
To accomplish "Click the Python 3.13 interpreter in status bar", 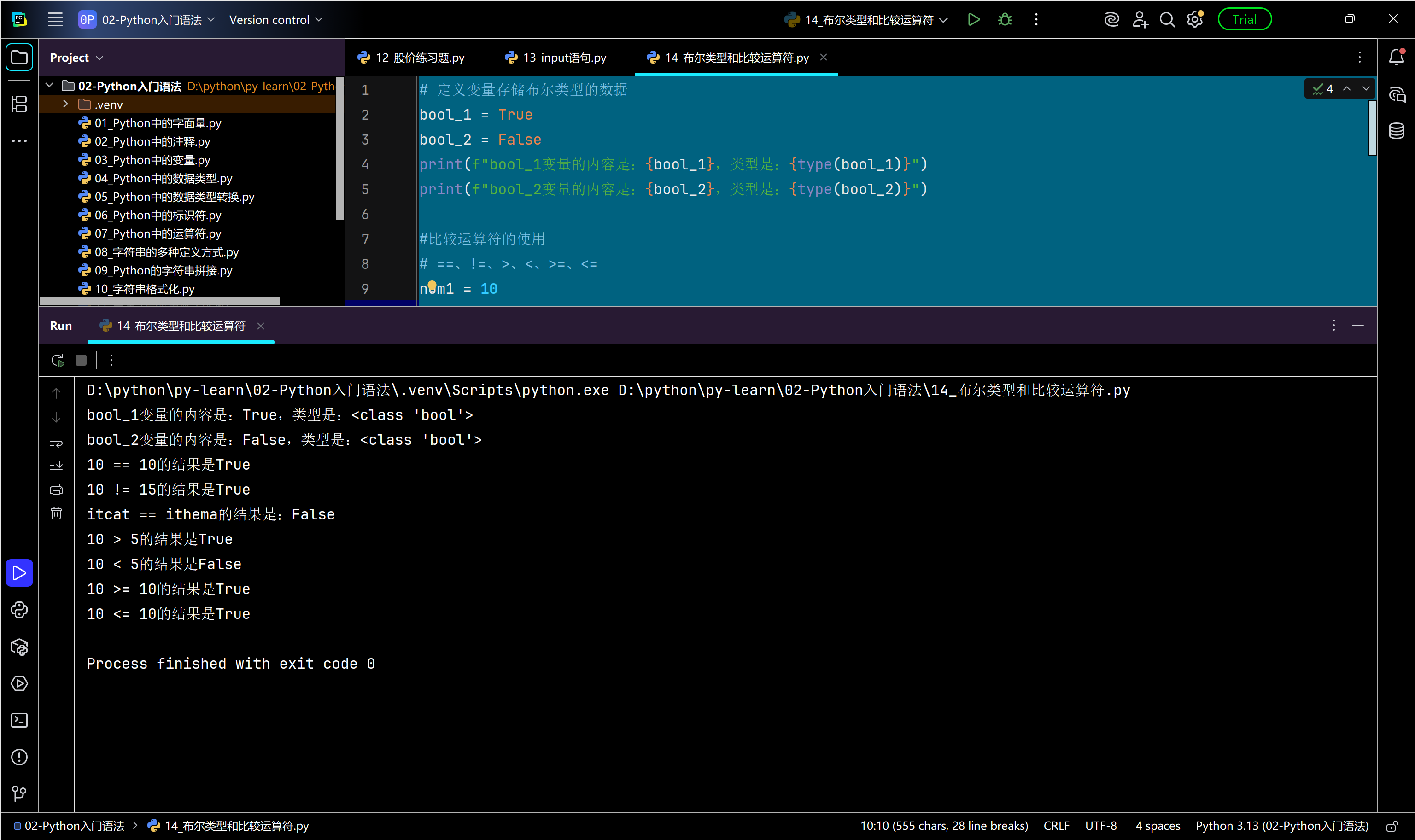I will 1281,826.
